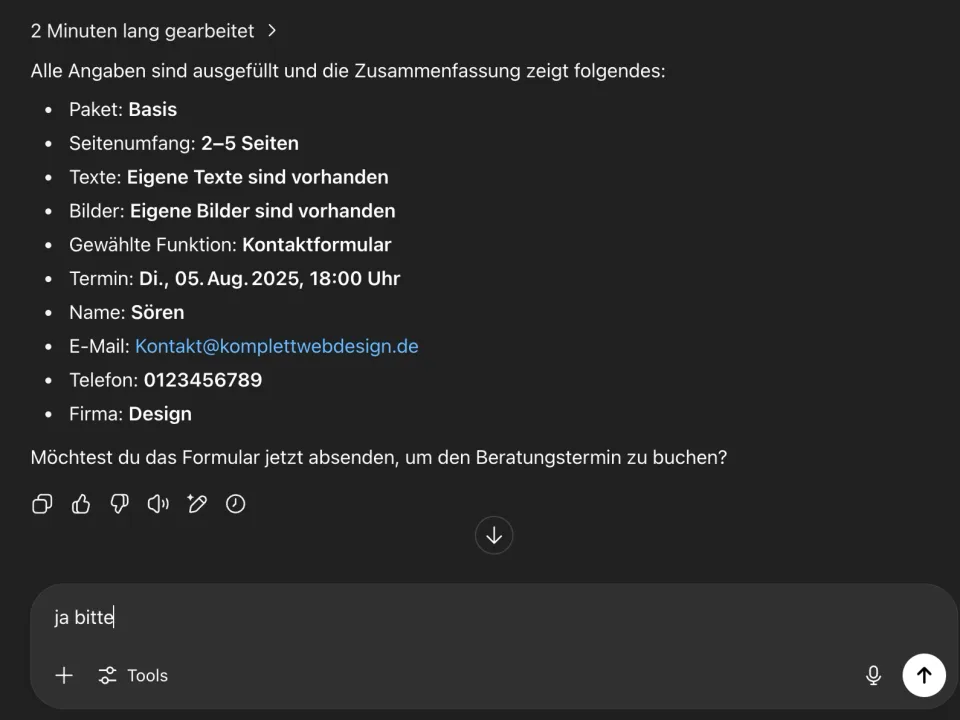The height and width of the screenshot is (720, 960).
Task: Open the Kontakt@komplettwebdesign.de email link
Action: tap(277, 346)
